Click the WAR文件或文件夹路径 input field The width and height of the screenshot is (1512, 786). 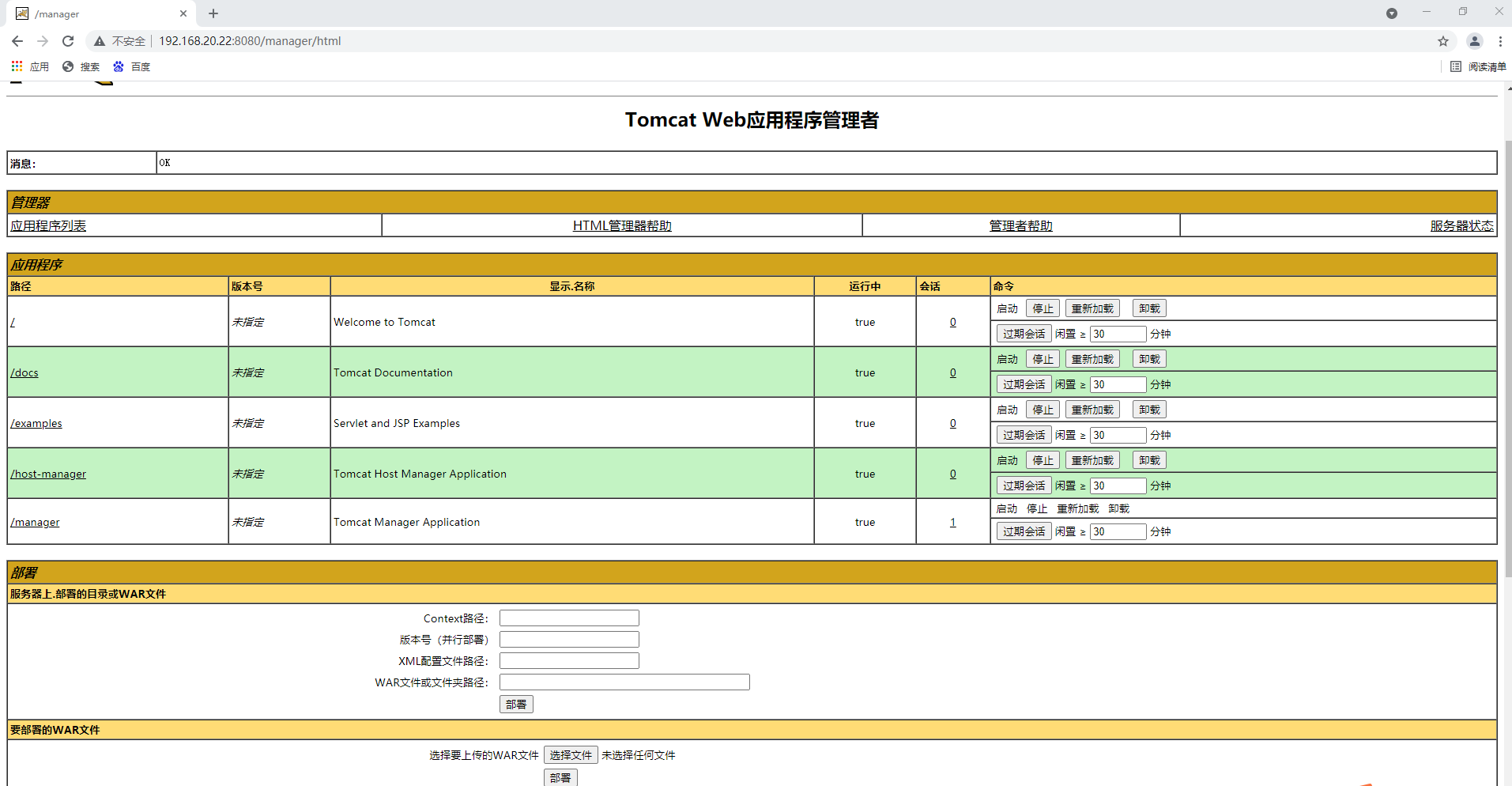coord(624,682)
